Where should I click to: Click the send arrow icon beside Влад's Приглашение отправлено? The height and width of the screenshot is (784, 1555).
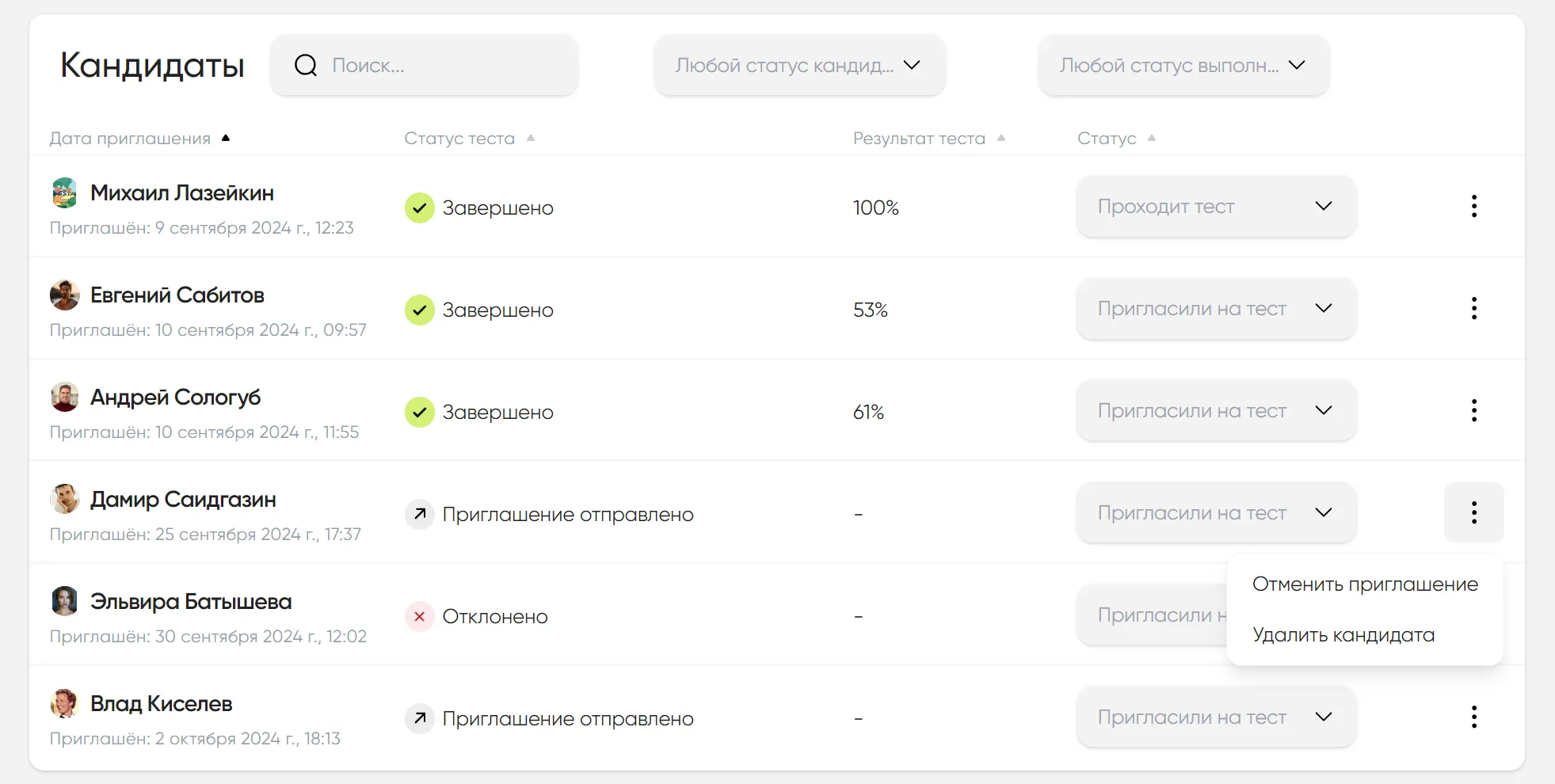tap(419, 718)
